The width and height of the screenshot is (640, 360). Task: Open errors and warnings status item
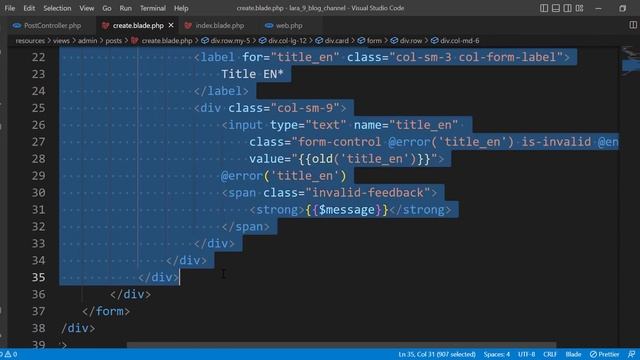[9, 354]
